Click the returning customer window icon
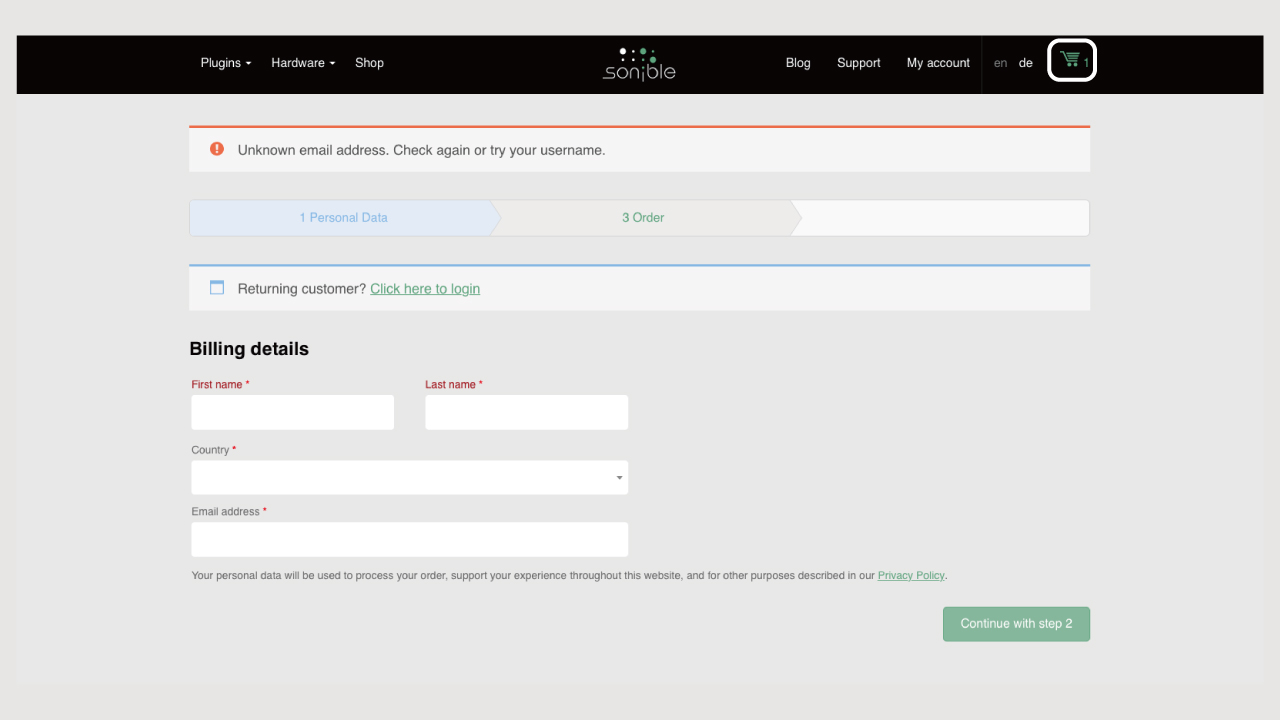This screenshot has width=1280, height=720. coord(217,288)
